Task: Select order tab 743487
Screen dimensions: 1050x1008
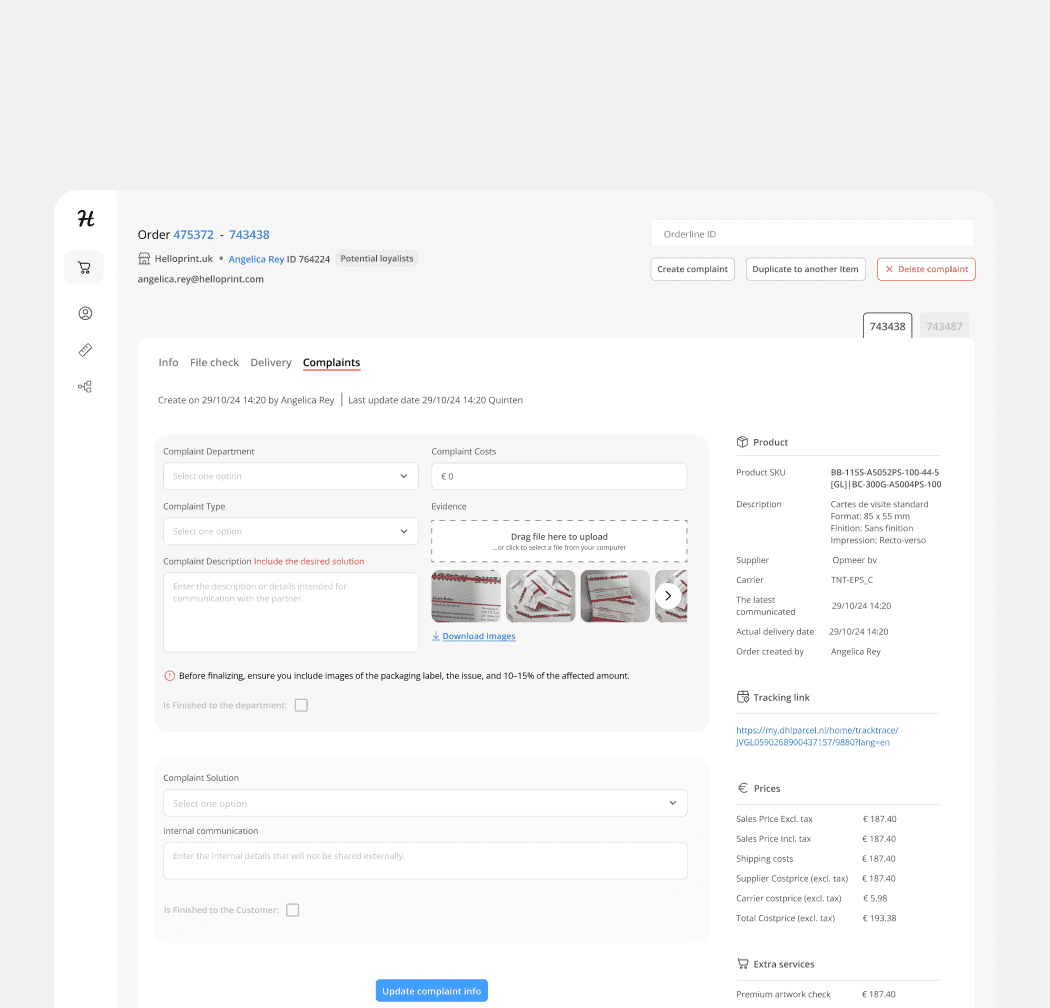Action: click(943, 325)
